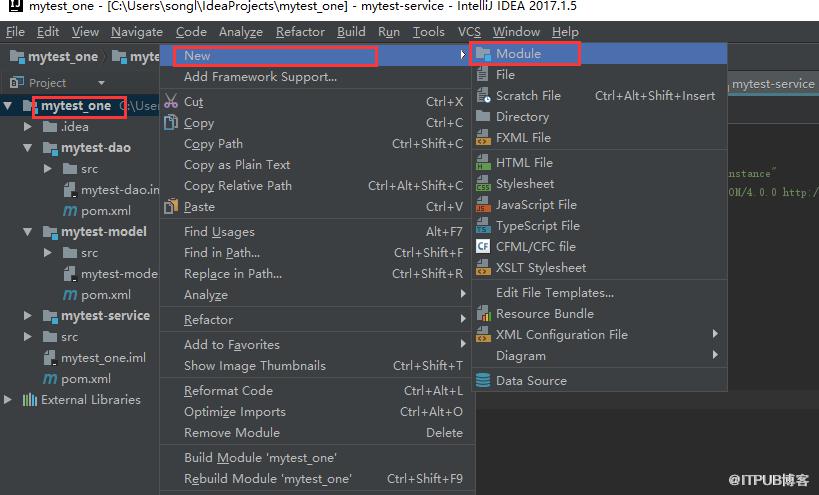Choose Find Usages
The image size is (819, 495).
point(317,232)
